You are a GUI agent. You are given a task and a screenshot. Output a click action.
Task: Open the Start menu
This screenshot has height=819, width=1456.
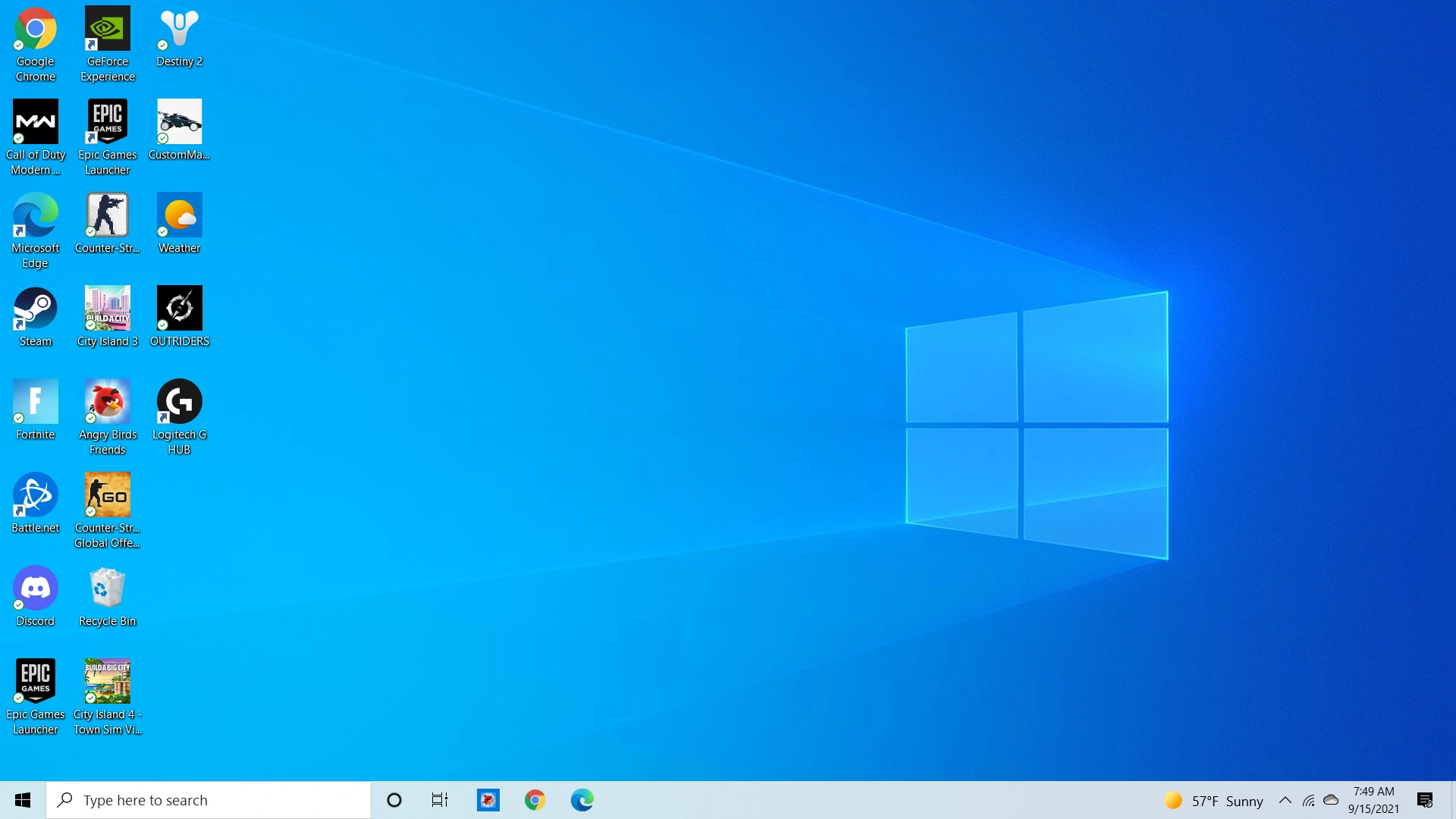point(22,800)
